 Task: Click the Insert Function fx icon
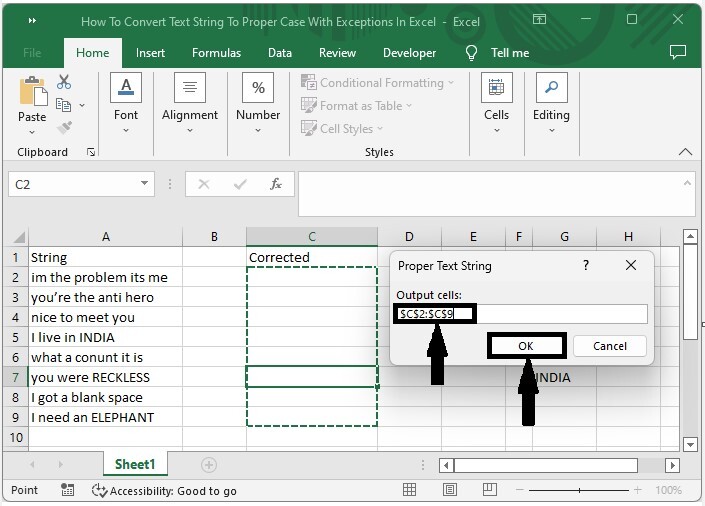tap(276, 184)
